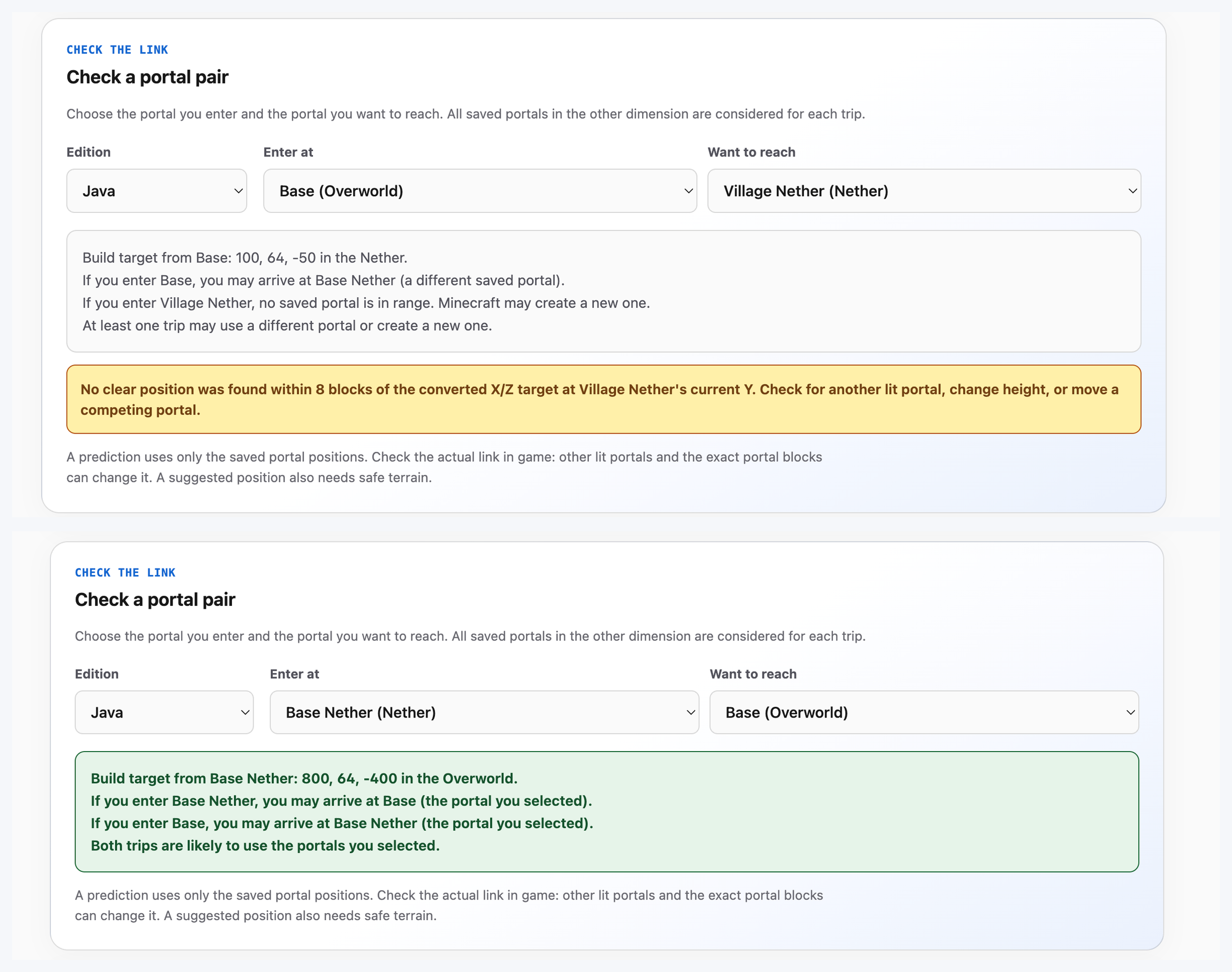Click the text 'Build target from Base Nether: 800, 64, -400 in the Overworld.'
1232x972 pixels.
[304, 778]
